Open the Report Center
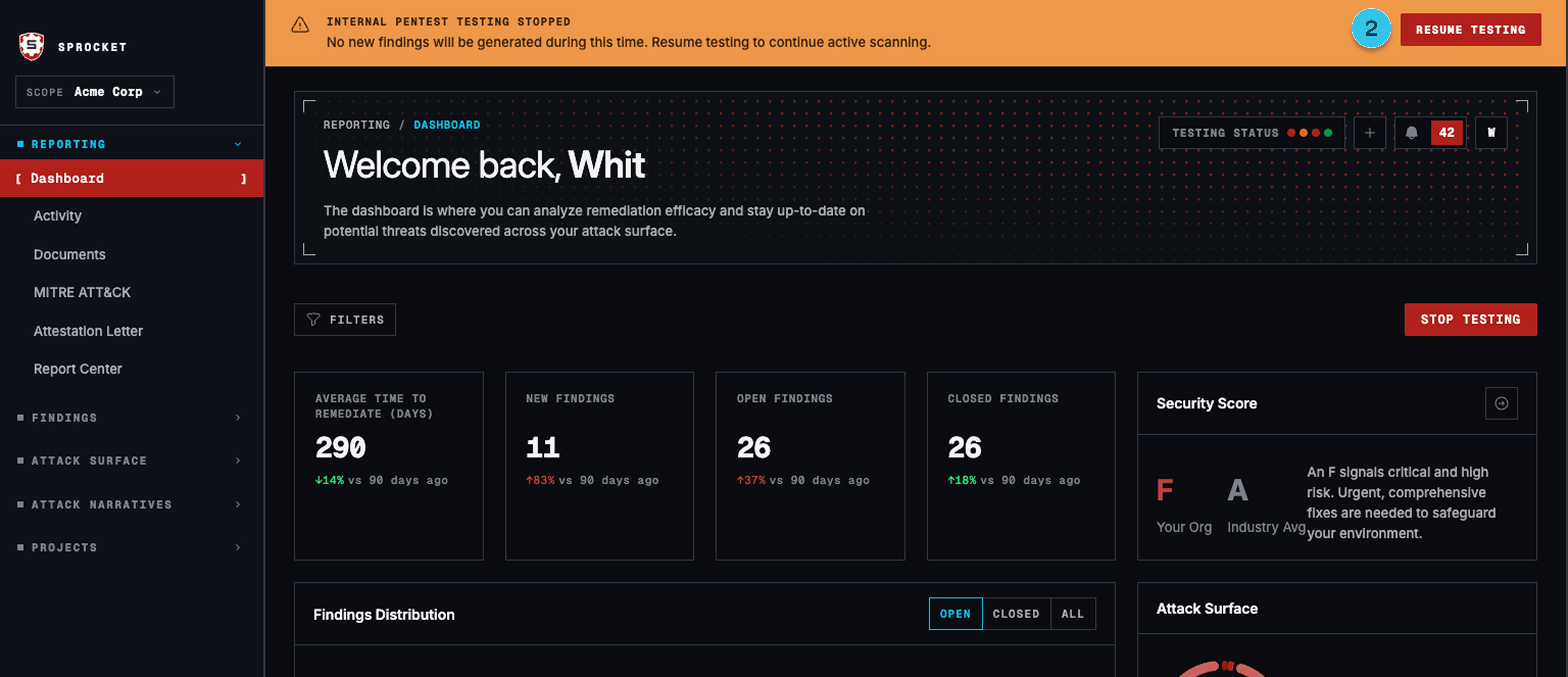1568x677 pixels. point(78,369)
